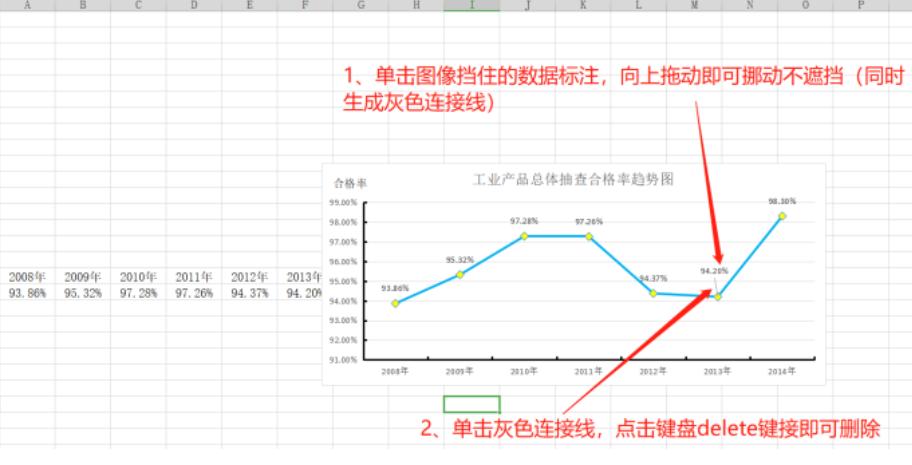Select column P header
Screen dimensions: 912x465
(861, 5)
